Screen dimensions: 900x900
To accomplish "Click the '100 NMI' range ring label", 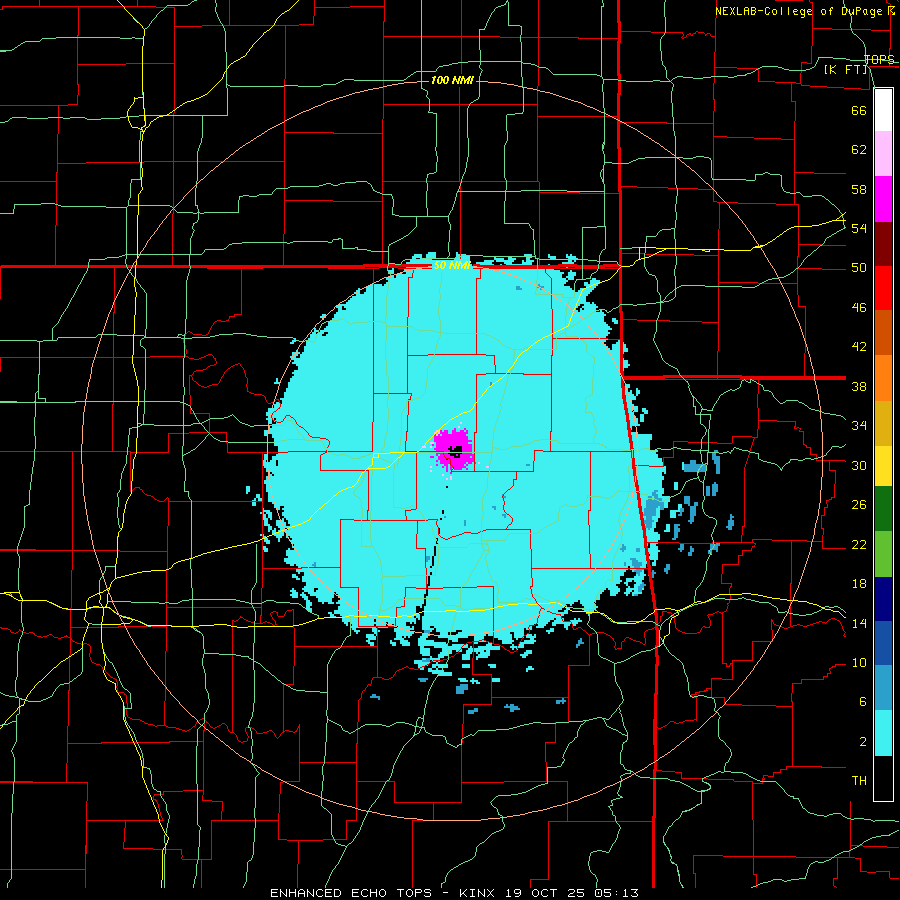I will point(452,80).
